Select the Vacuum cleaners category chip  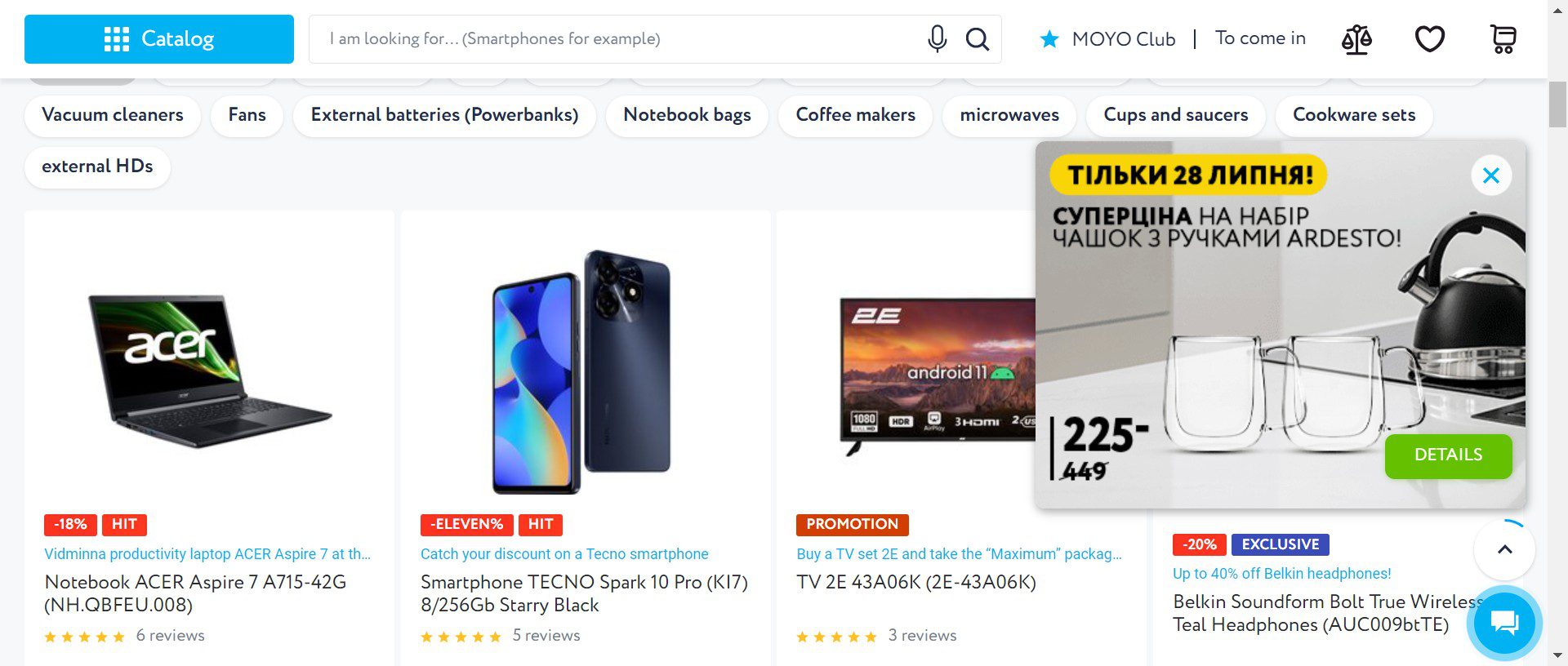click(x=113, y=115)
